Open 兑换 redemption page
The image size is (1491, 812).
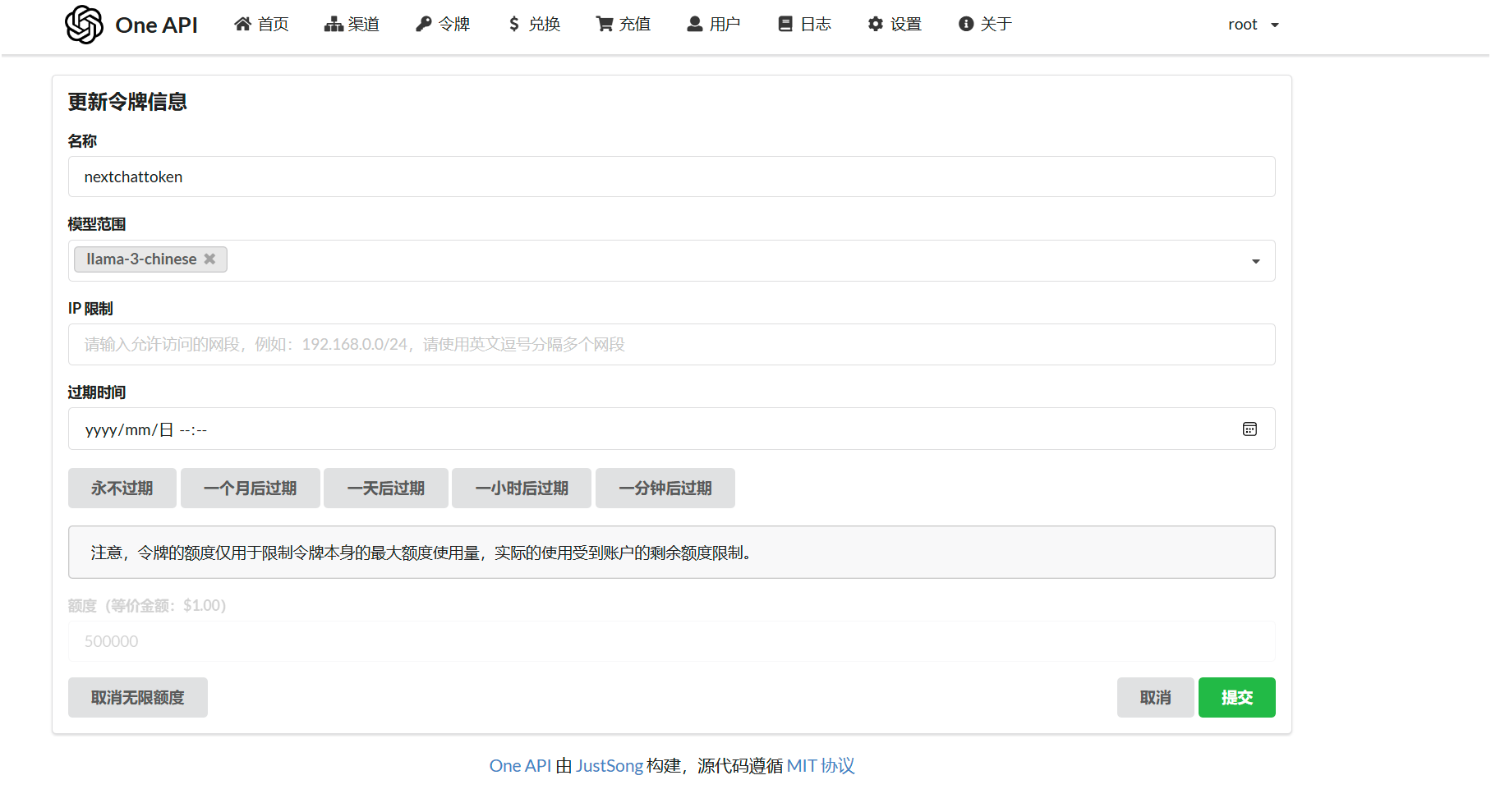point(534,25)
